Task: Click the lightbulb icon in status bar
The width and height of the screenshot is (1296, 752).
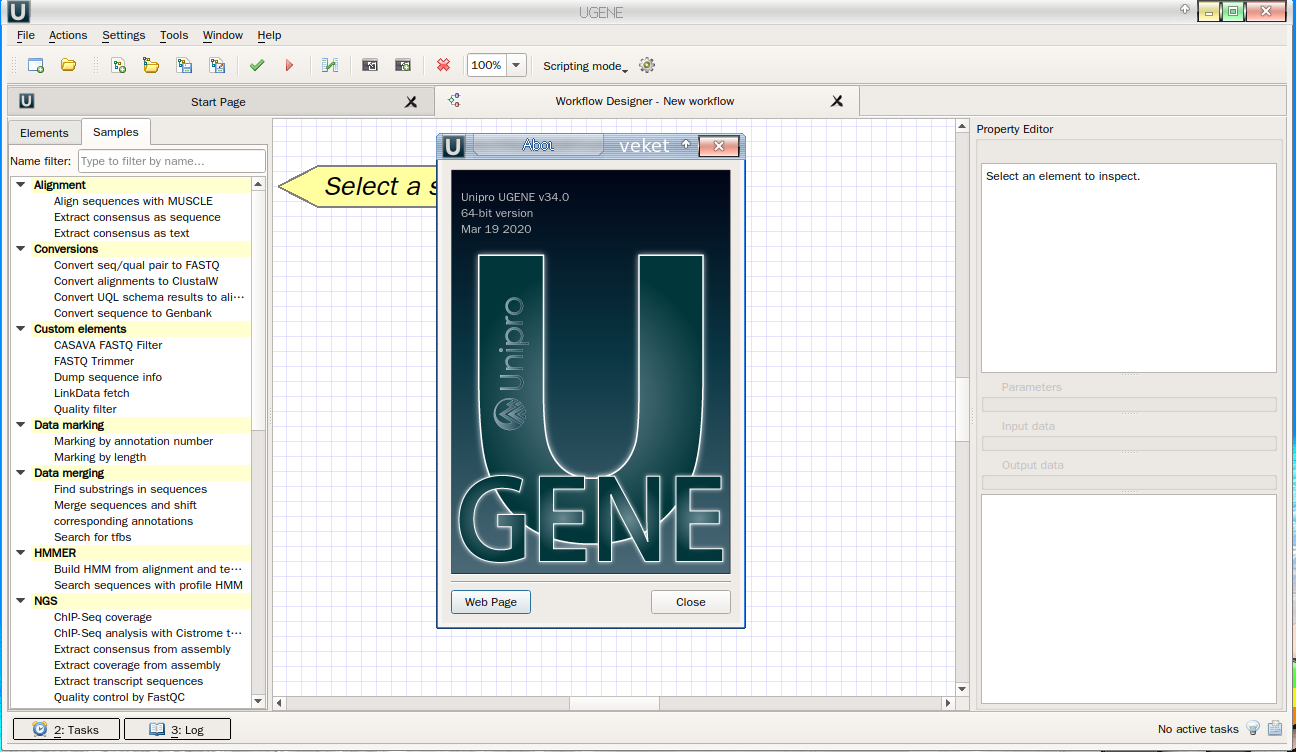Action: [1253, 729]
